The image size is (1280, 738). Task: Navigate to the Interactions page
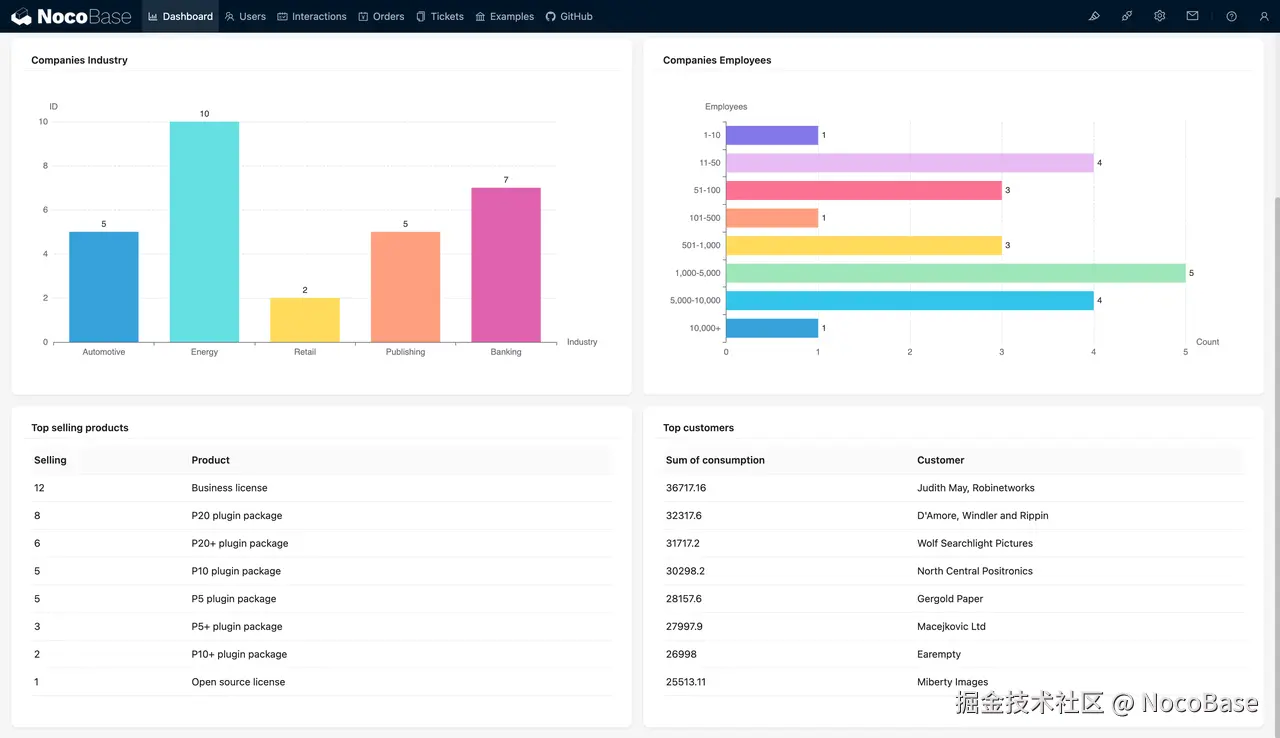[312, 16]
